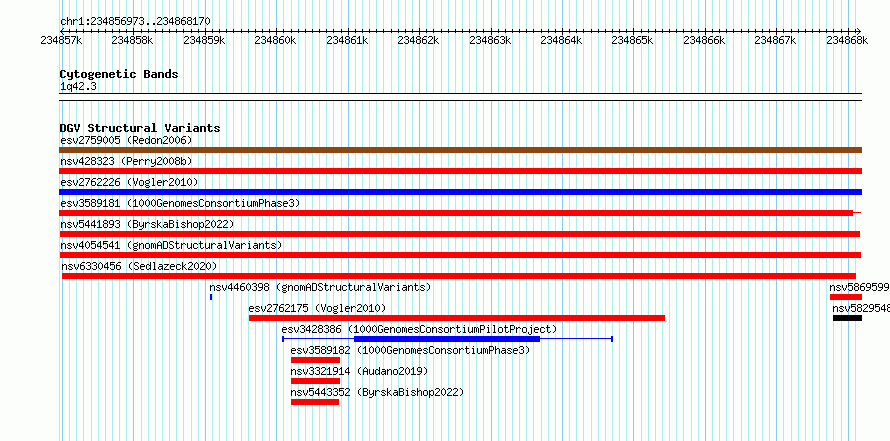Screen dimensions: 890x441
Task: Click the esv2759005 (Redon2006) label
Action: 126,140
